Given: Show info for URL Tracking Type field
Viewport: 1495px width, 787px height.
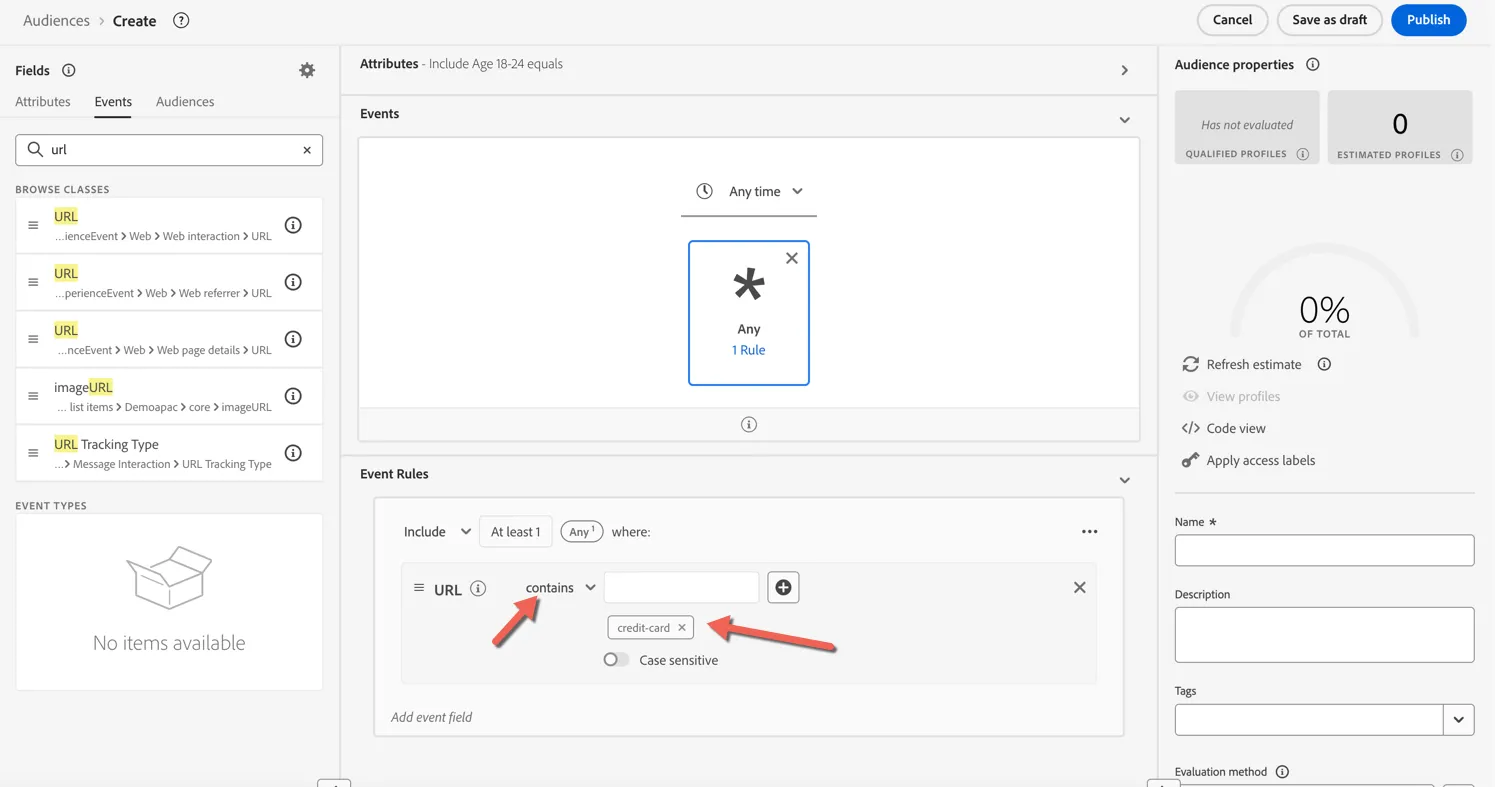Looking at the screenshot, I should pos(293,453).
